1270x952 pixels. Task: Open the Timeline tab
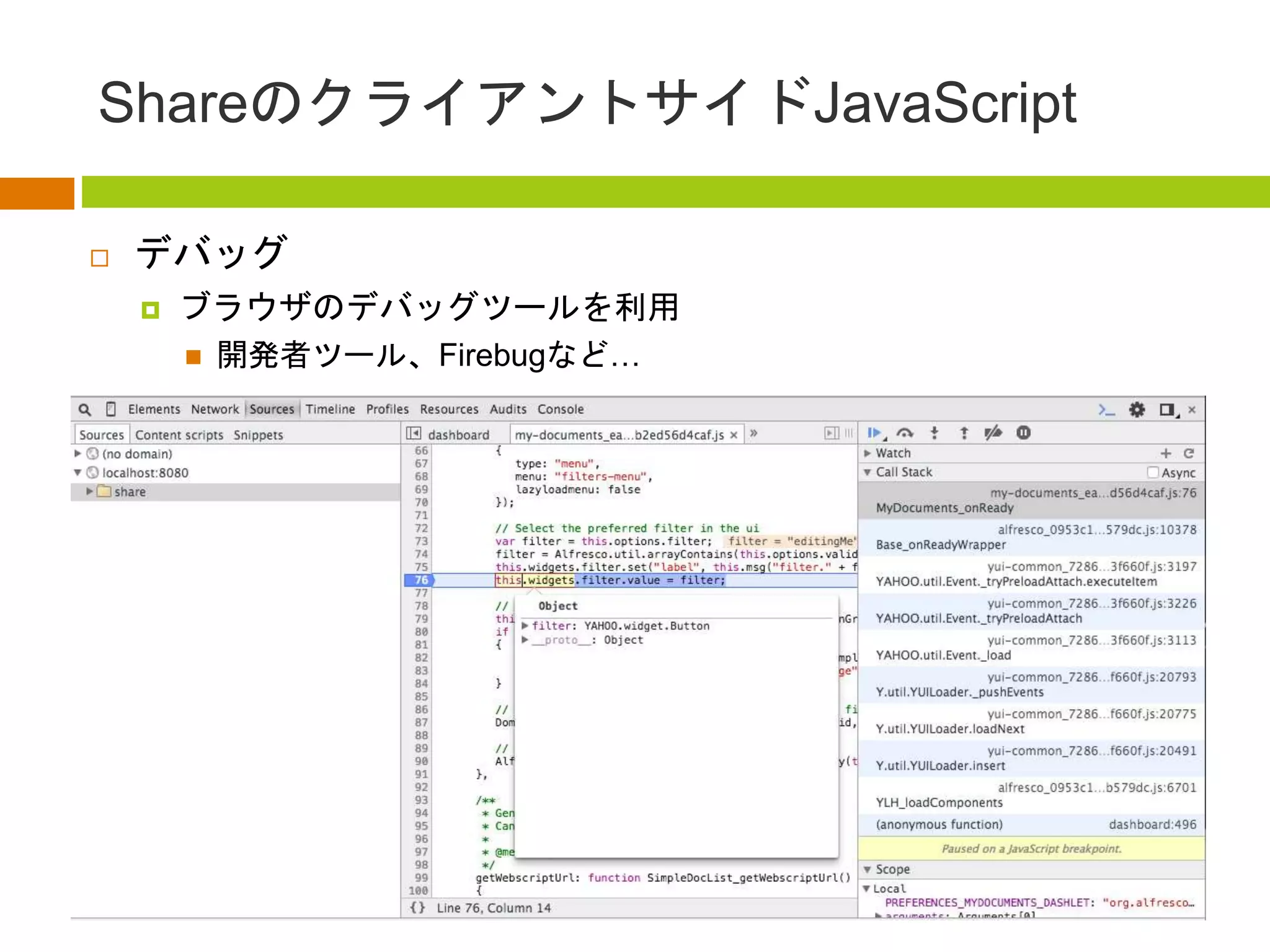point(330,409)
